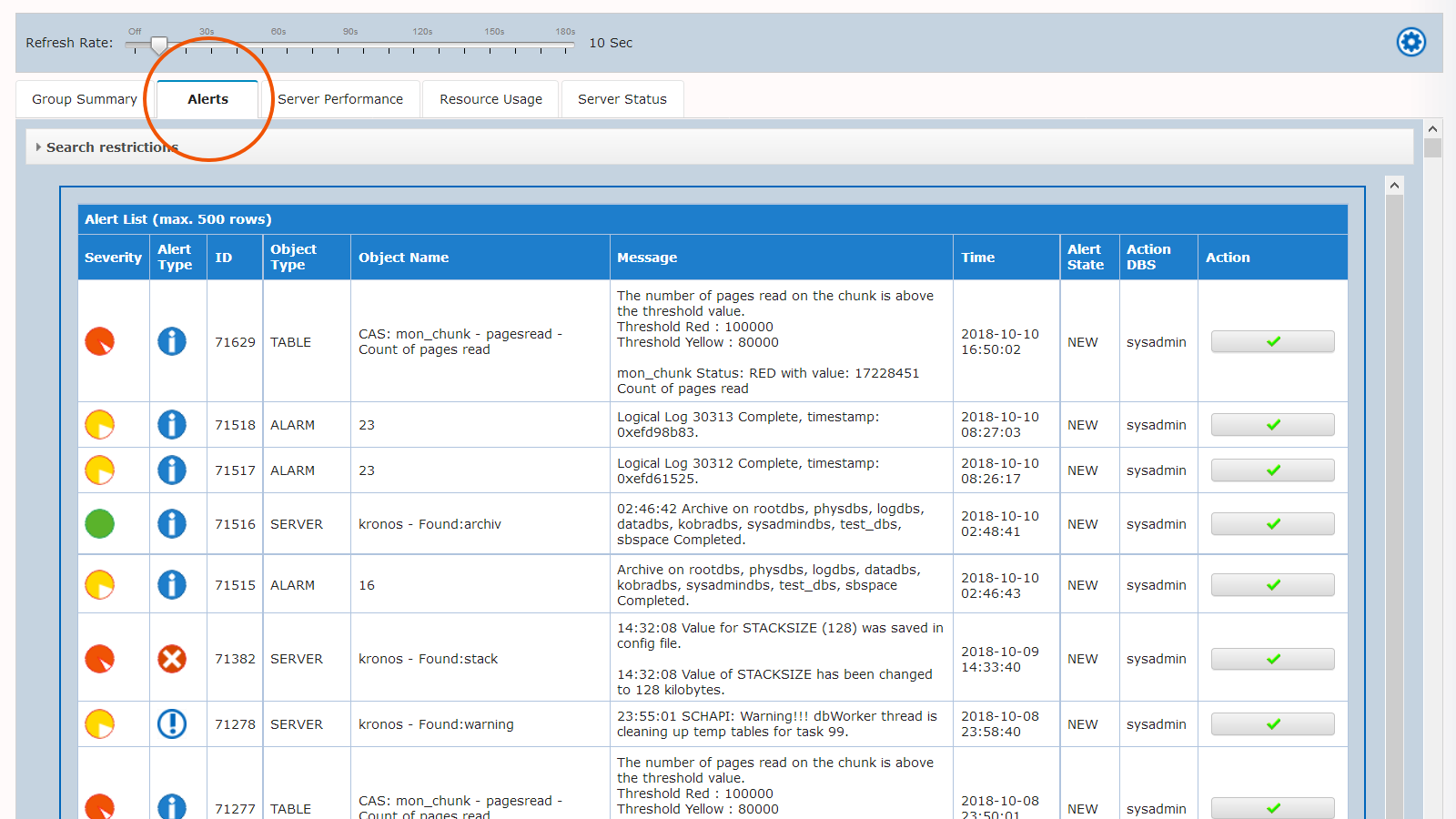1456x819 pixels.
Task: Click message 'Logical Log 30312 Complete'
Action: coord(748,470)
